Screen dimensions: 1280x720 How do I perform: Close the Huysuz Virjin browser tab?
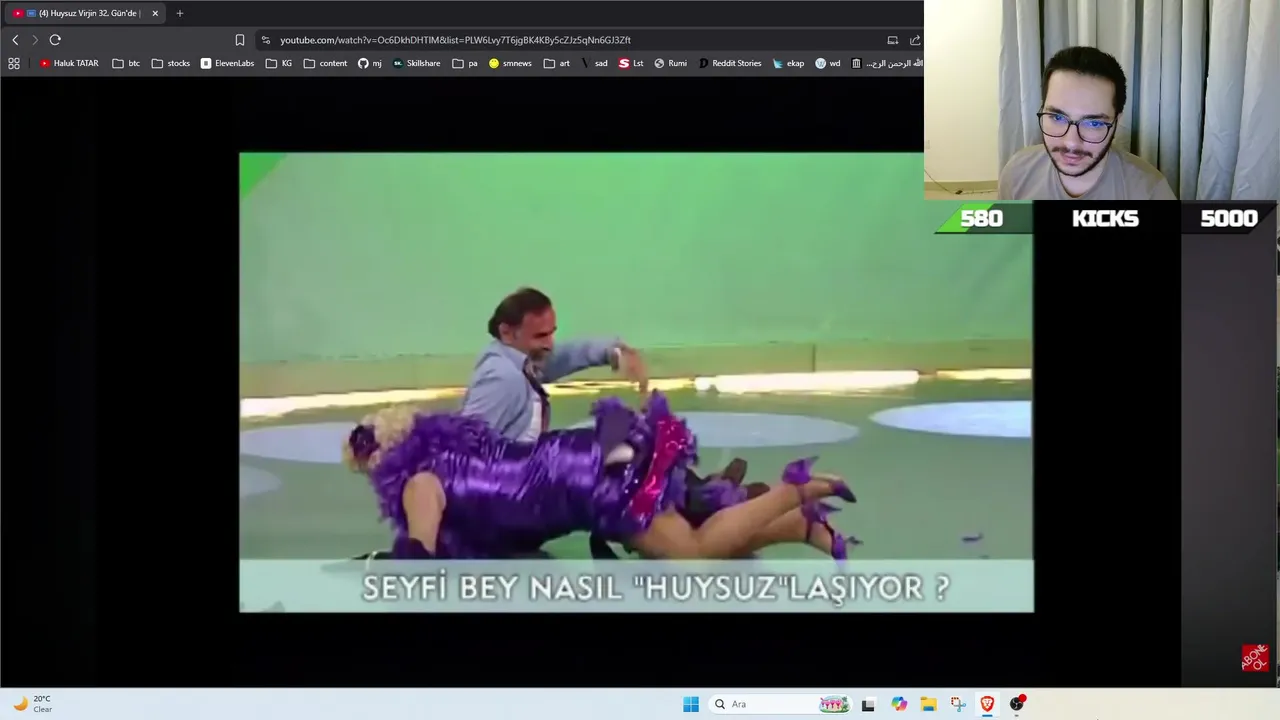pos(155,13)
